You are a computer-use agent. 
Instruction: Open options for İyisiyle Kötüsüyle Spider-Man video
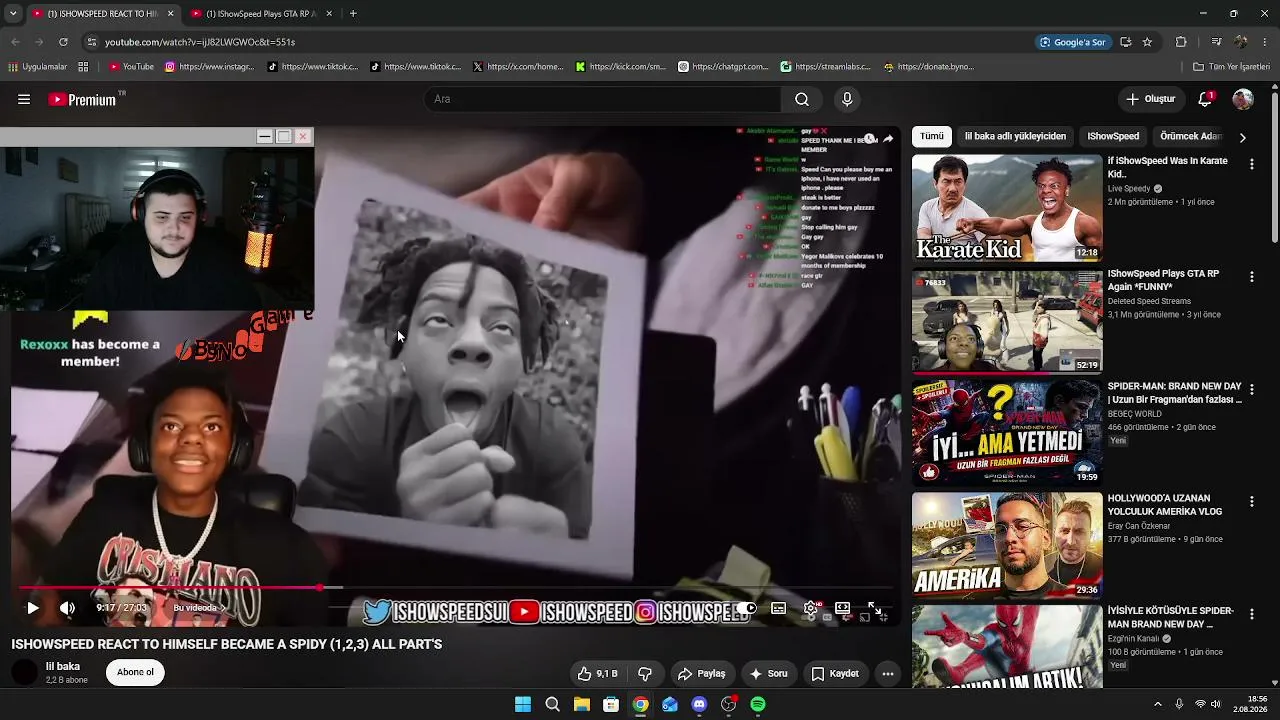(1251, 614)
